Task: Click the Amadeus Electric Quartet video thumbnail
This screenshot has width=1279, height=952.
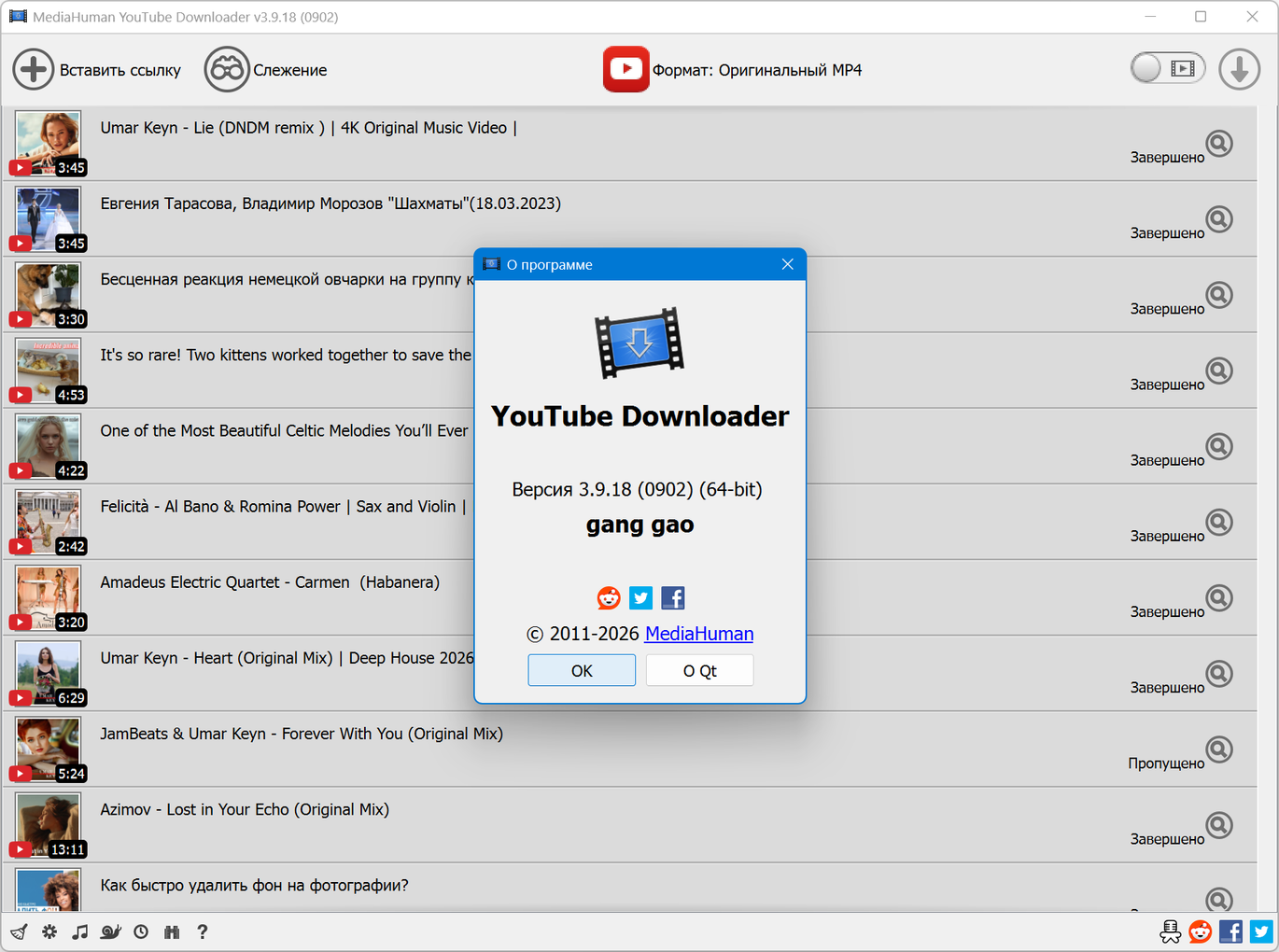Action: coord(49,596)
